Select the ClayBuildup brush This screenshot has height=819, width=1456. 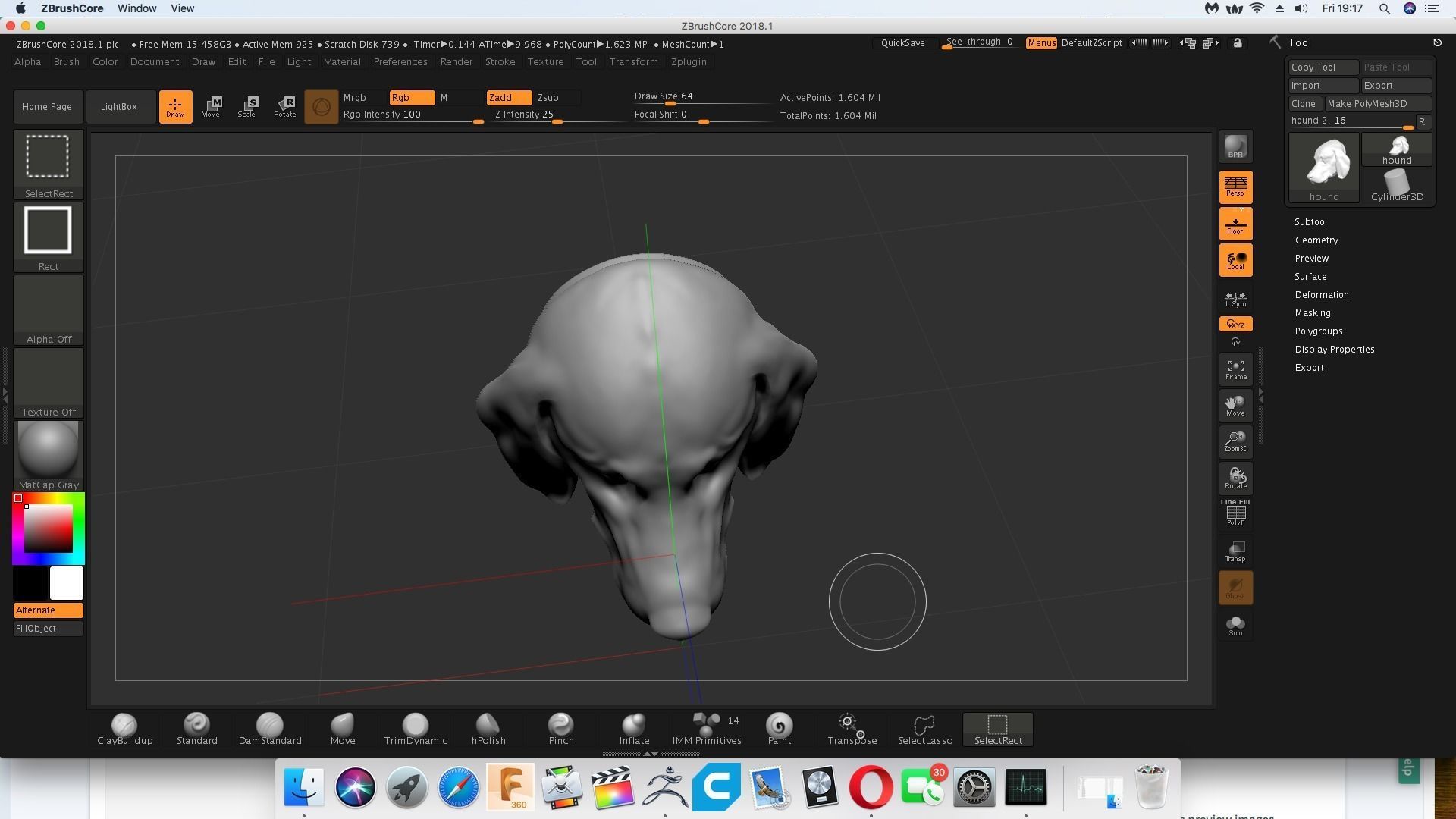click(x=124, y=729)
